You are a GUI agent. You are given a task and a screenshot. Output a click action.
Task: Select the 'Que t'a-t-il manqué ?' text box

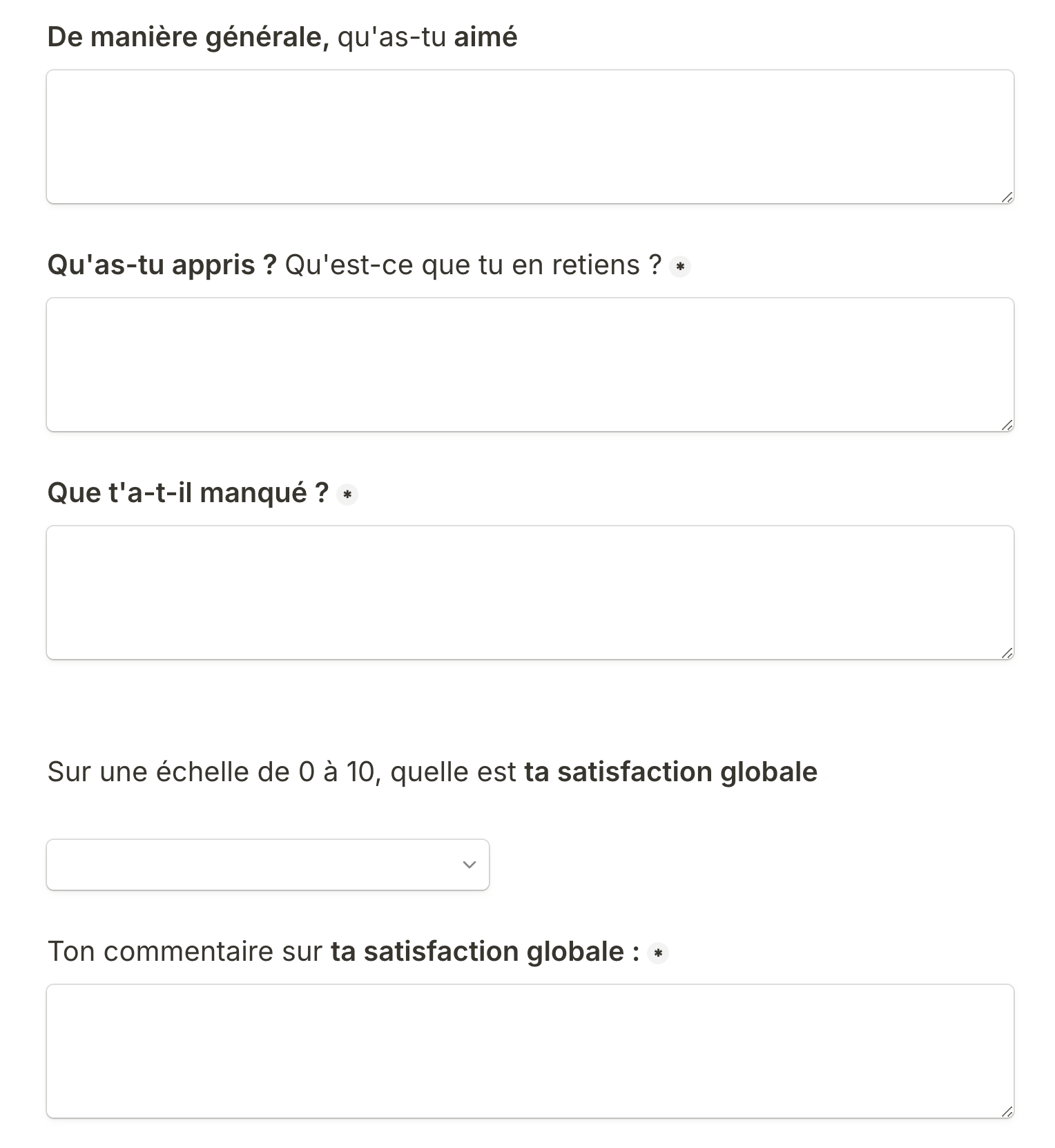530,593
